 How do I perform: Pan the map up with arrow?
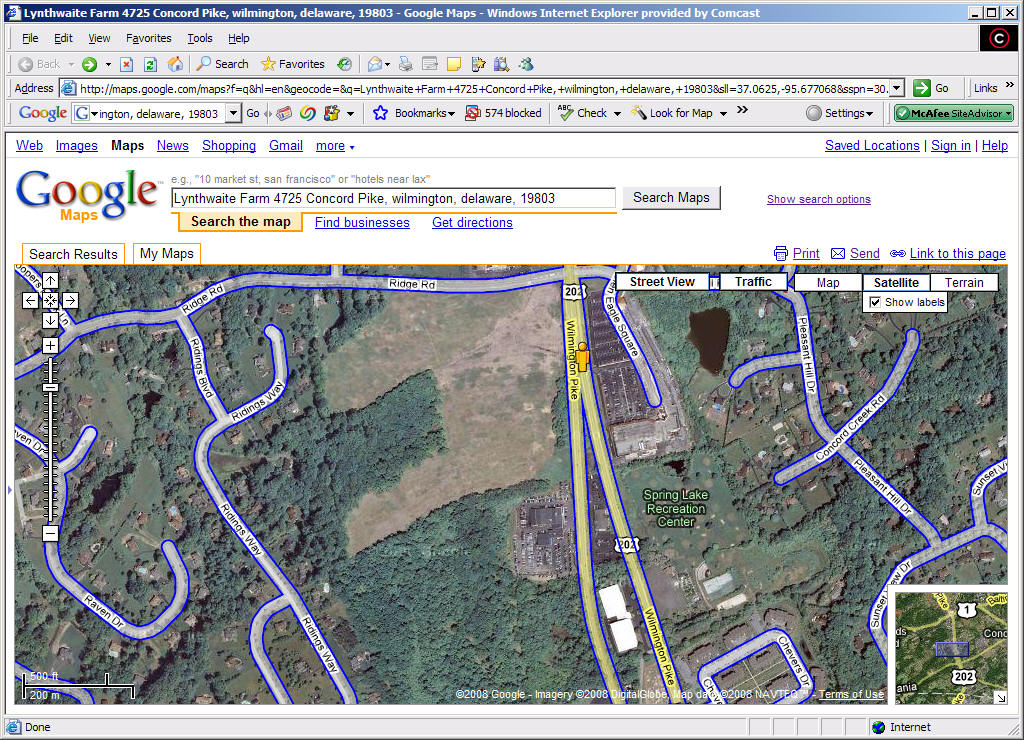tap(50, 281)
